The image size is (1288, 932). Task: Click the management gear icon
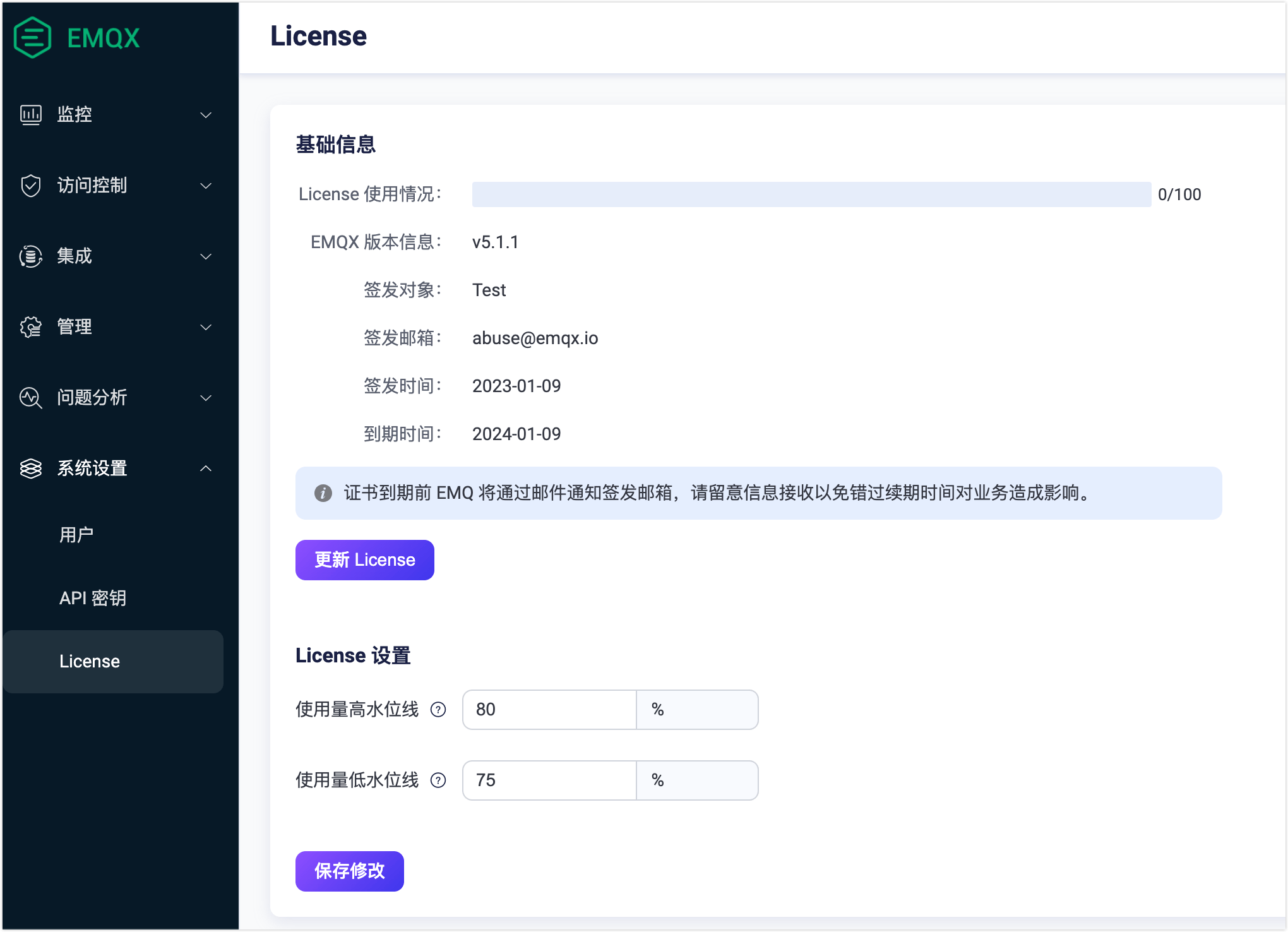(x=31, y=327)
